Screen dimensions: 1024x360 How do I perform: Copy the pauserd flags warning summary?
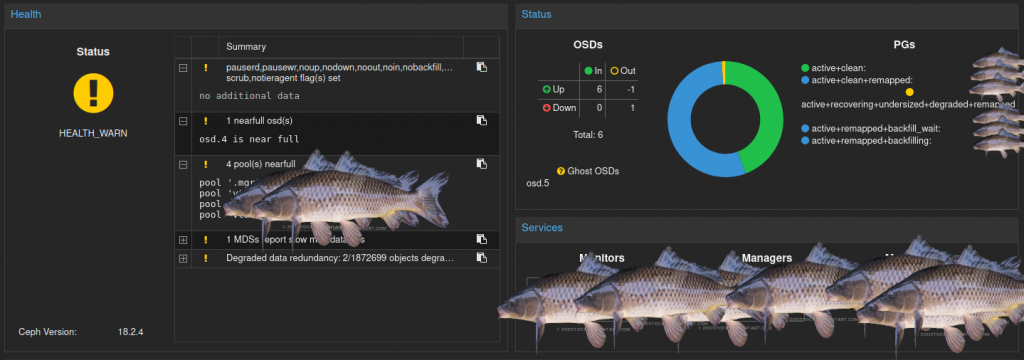tap(481, 67)
